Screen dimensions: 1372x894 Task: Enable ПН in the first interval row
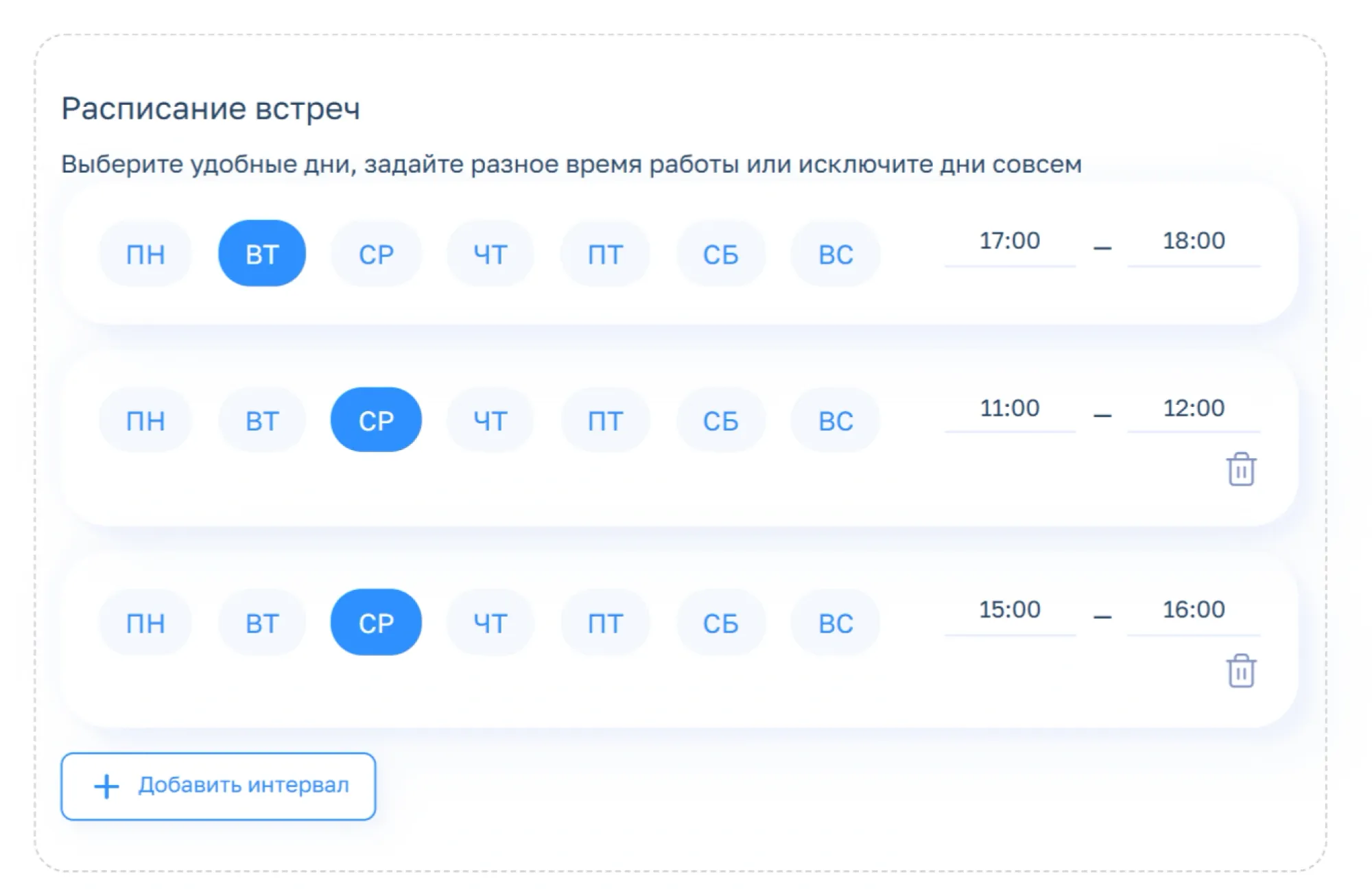point(145,254)
